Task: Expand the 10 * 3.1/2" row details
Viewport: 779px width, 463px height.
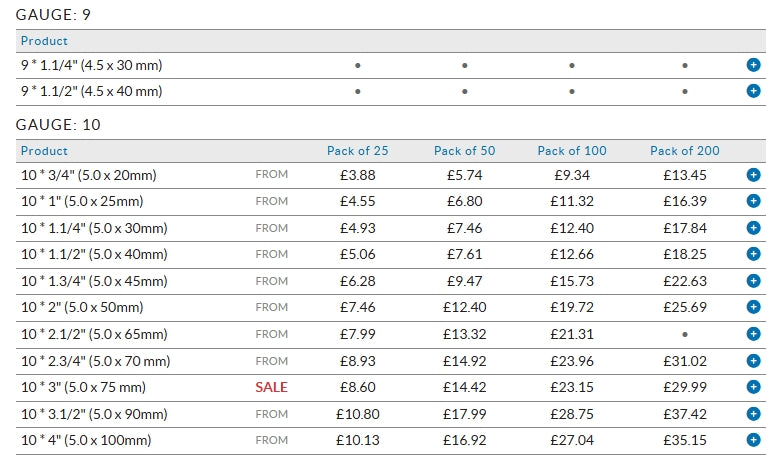Action: (x=753, y=413)
